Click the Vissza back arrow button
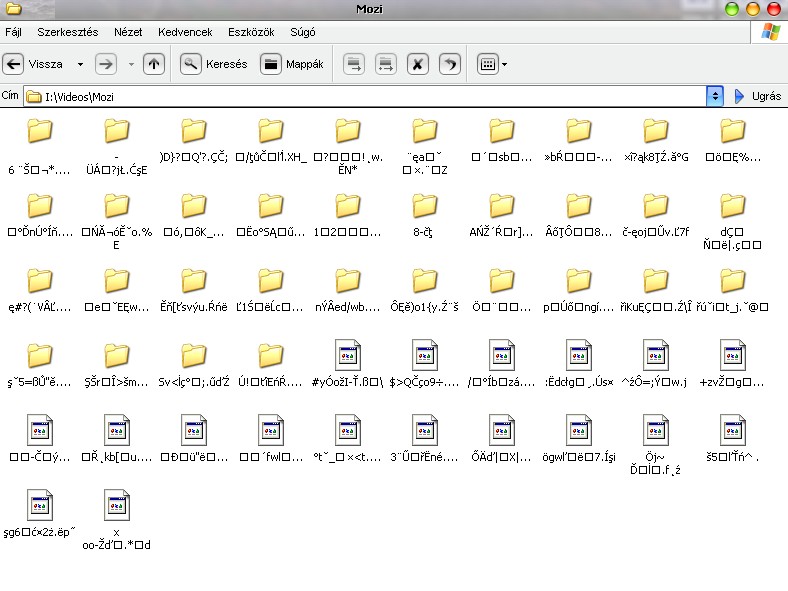Image resolution: width=788 pixels, height=591 pixels. [x=14, y=64]
